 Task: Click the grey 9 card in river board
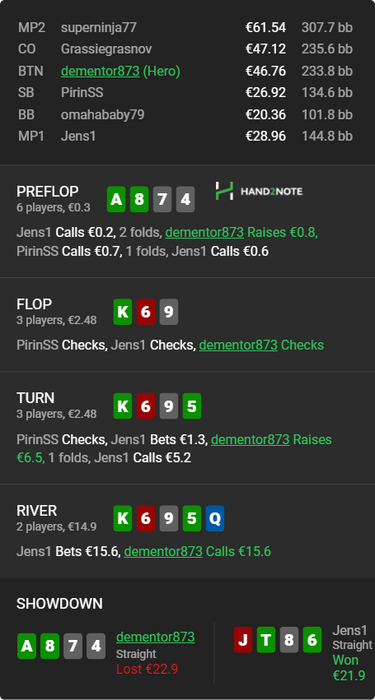click(x=169, y=518)
